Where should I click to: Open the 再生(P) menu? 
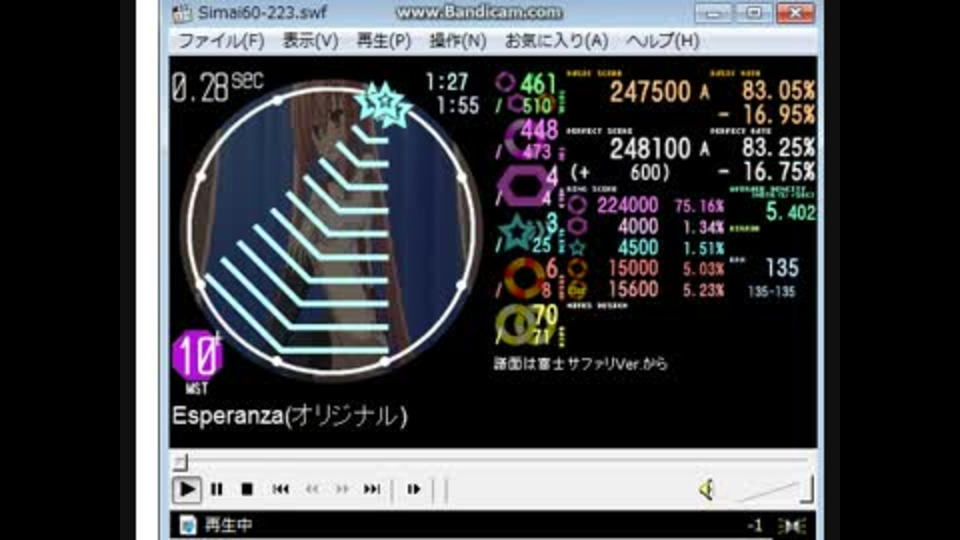pos(384,41)
